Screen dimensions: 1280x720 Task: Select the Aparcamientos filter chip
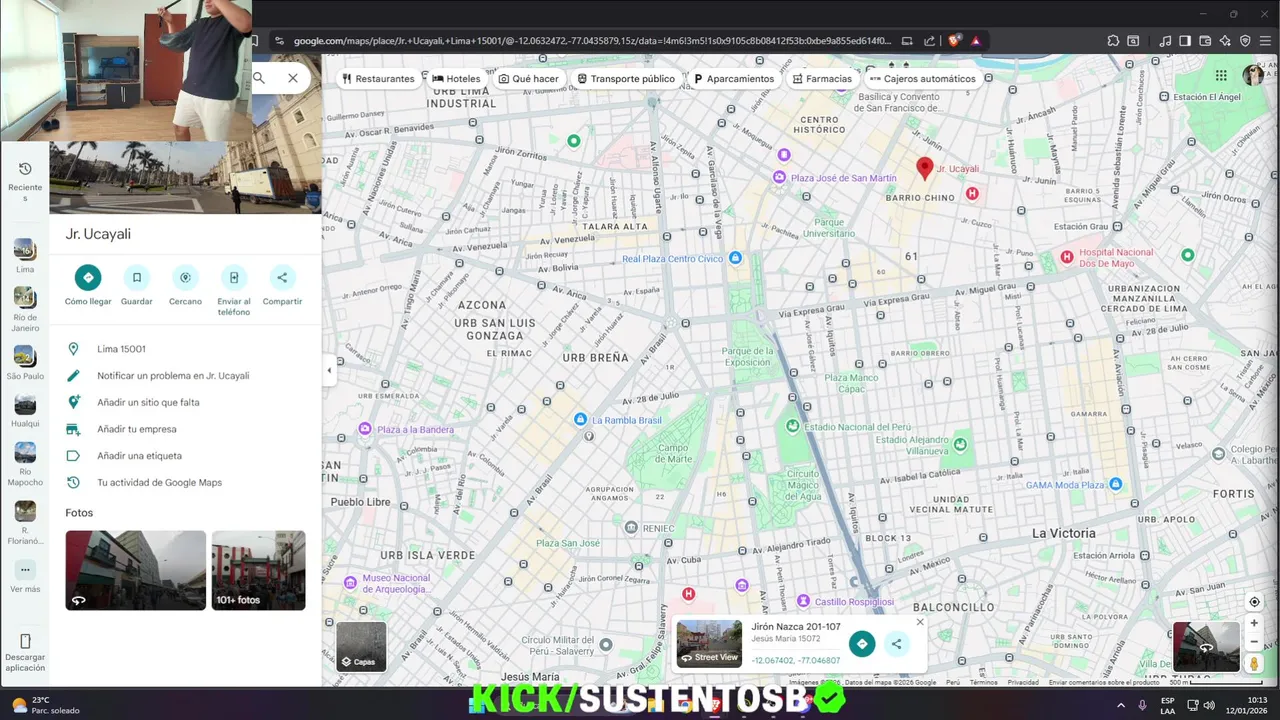734,78
